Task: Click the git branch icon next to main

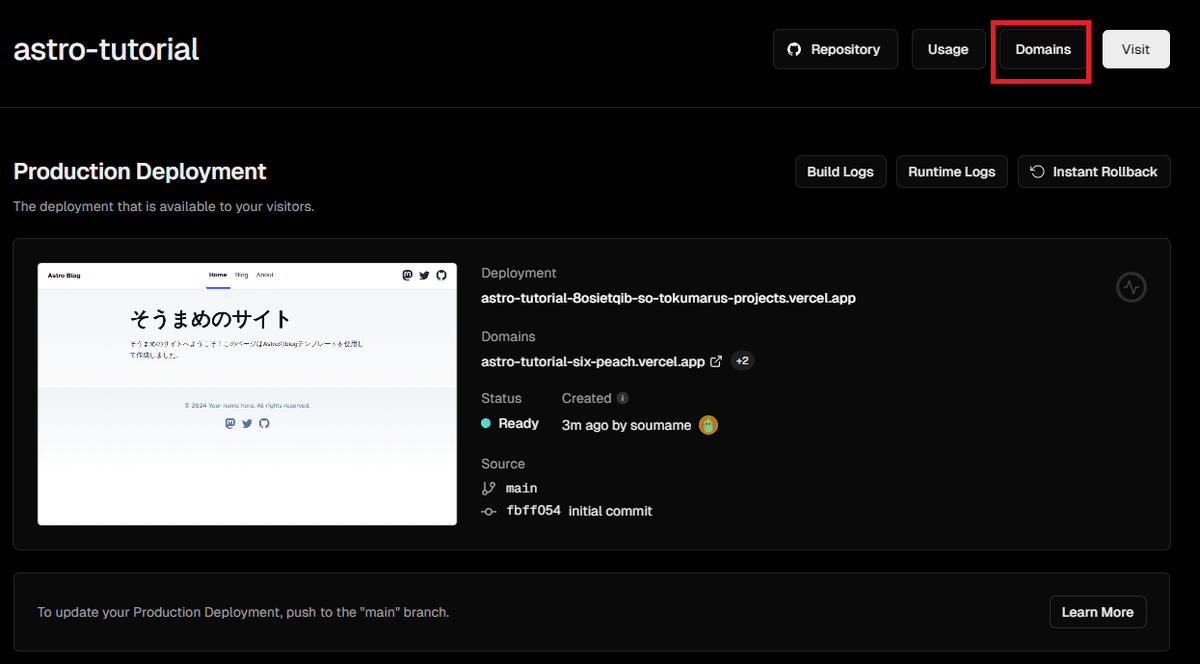Action: 488,488
